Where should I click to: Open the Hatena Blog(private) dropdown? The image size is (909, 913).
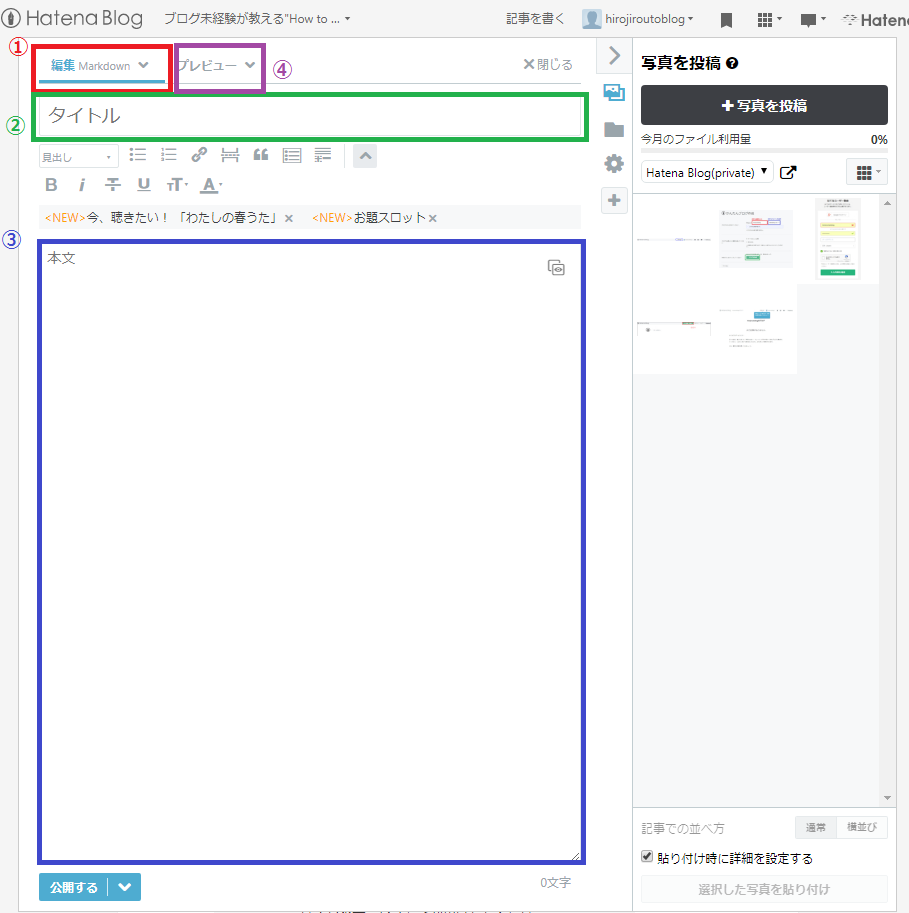tap(706, 171)
